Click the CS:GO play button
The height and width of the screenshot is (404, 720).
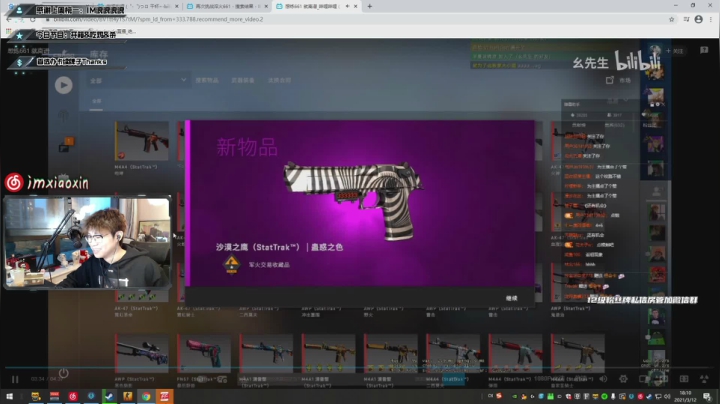64,85
